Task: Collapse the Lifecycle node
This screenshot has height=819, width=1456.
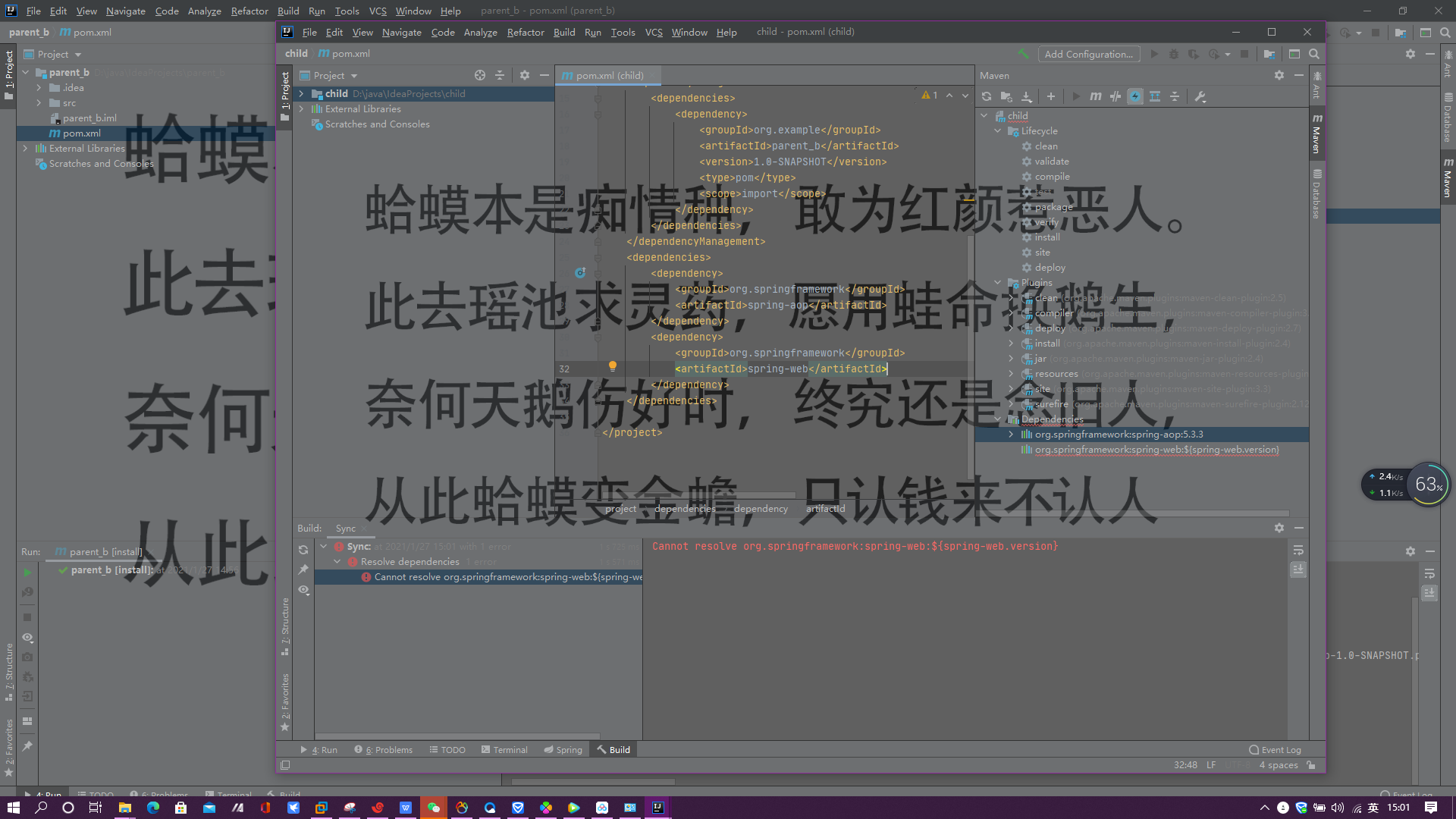Action: click(x=998, y=131)
